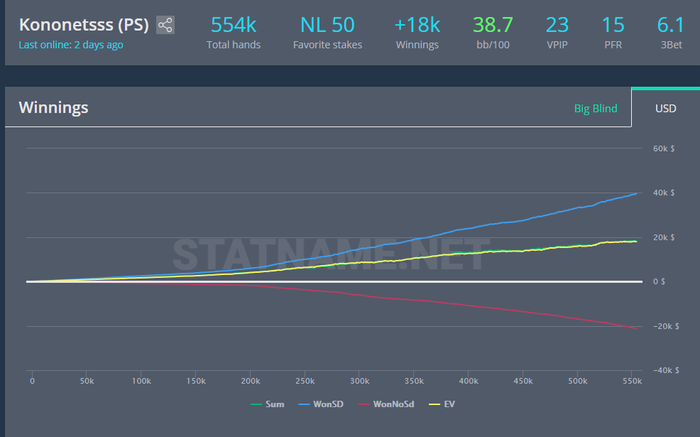This screenshot has width=700, height=437.
Task: Click the Last online: 2 days ago text
Action: [70, 46]
